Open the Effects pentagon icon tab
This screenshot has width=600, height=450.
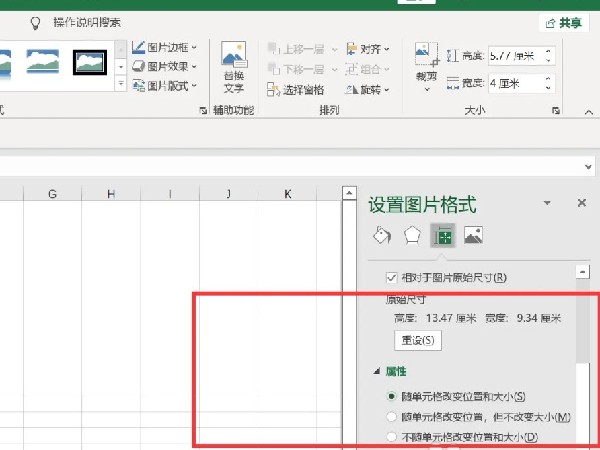[x=411, y=236]
